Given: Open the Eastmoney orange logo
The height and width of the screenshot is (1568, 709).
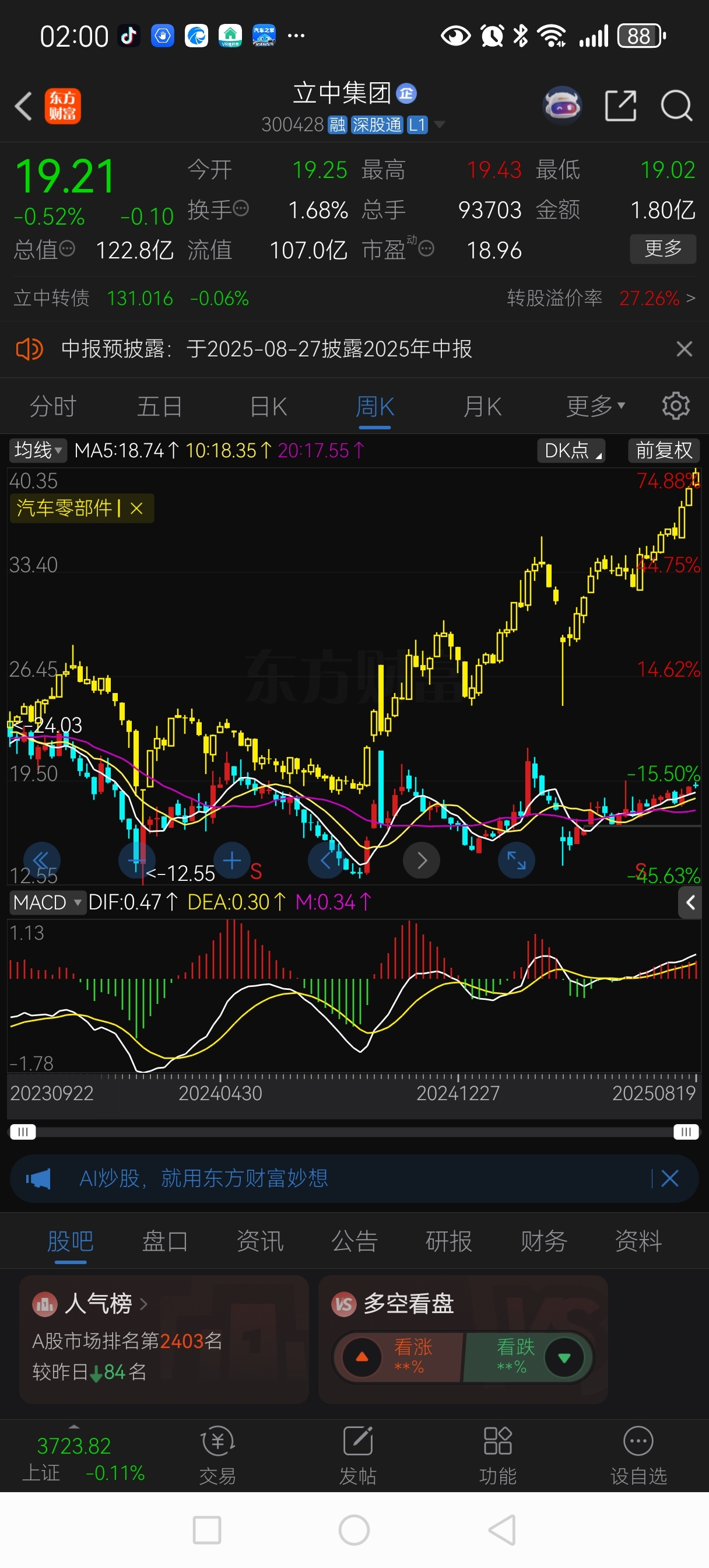Looking at the screenshot, I should pyautogui.click(x=63, y=107).
